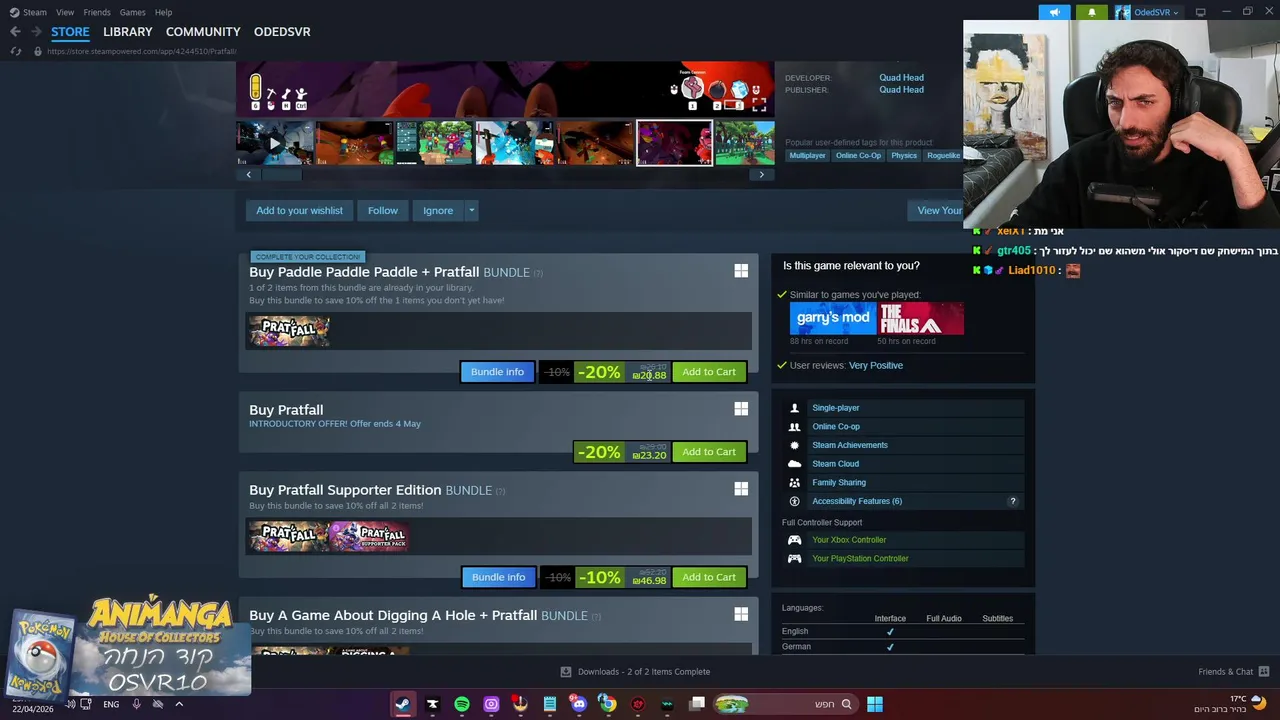Click the Pratfall Supporter Pack bundle image
This screenshot has height=720, width=1280.
click(x=368, y=536)
